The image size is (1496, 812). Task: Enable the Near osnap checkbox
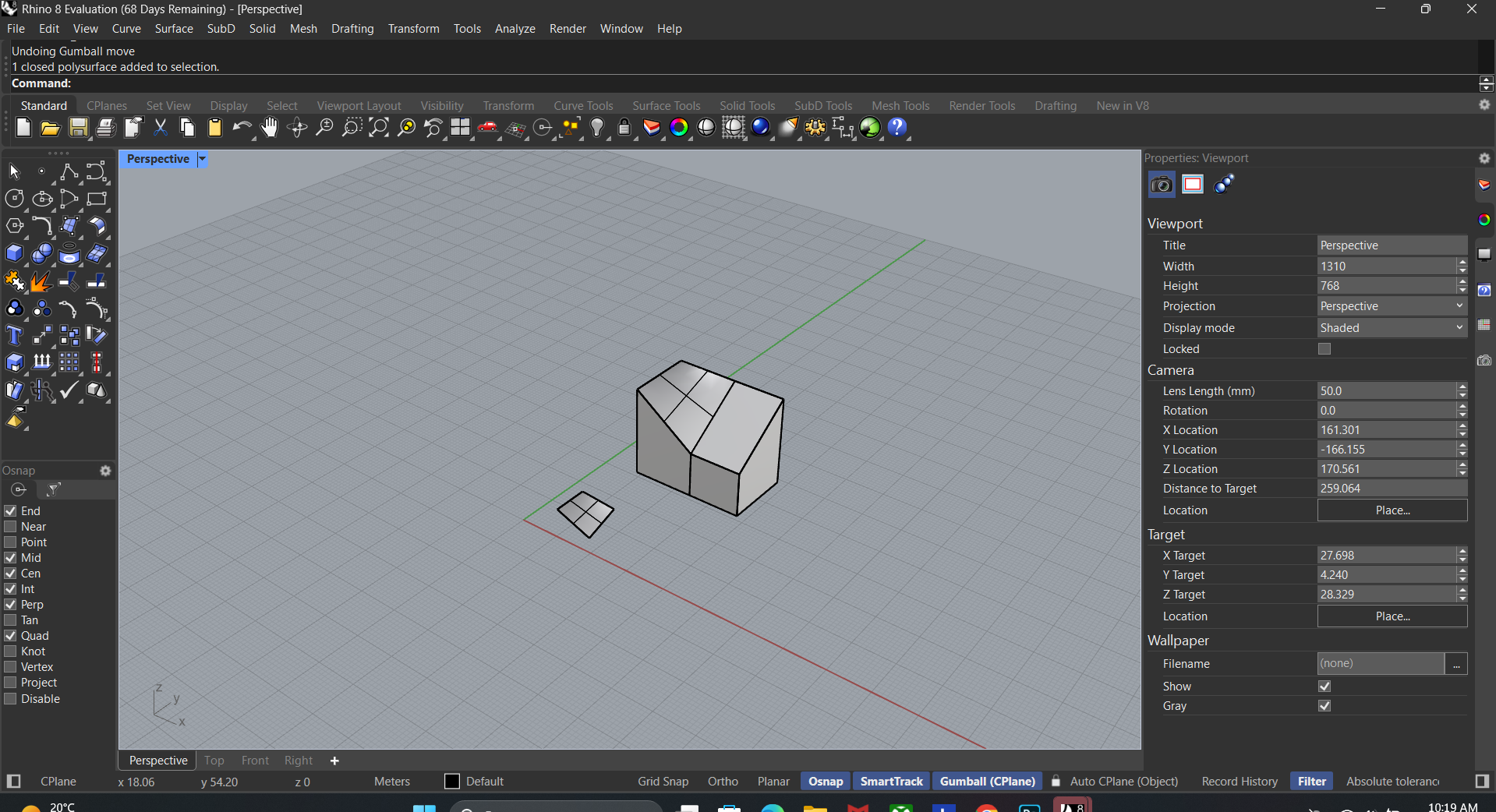point(11,527)
